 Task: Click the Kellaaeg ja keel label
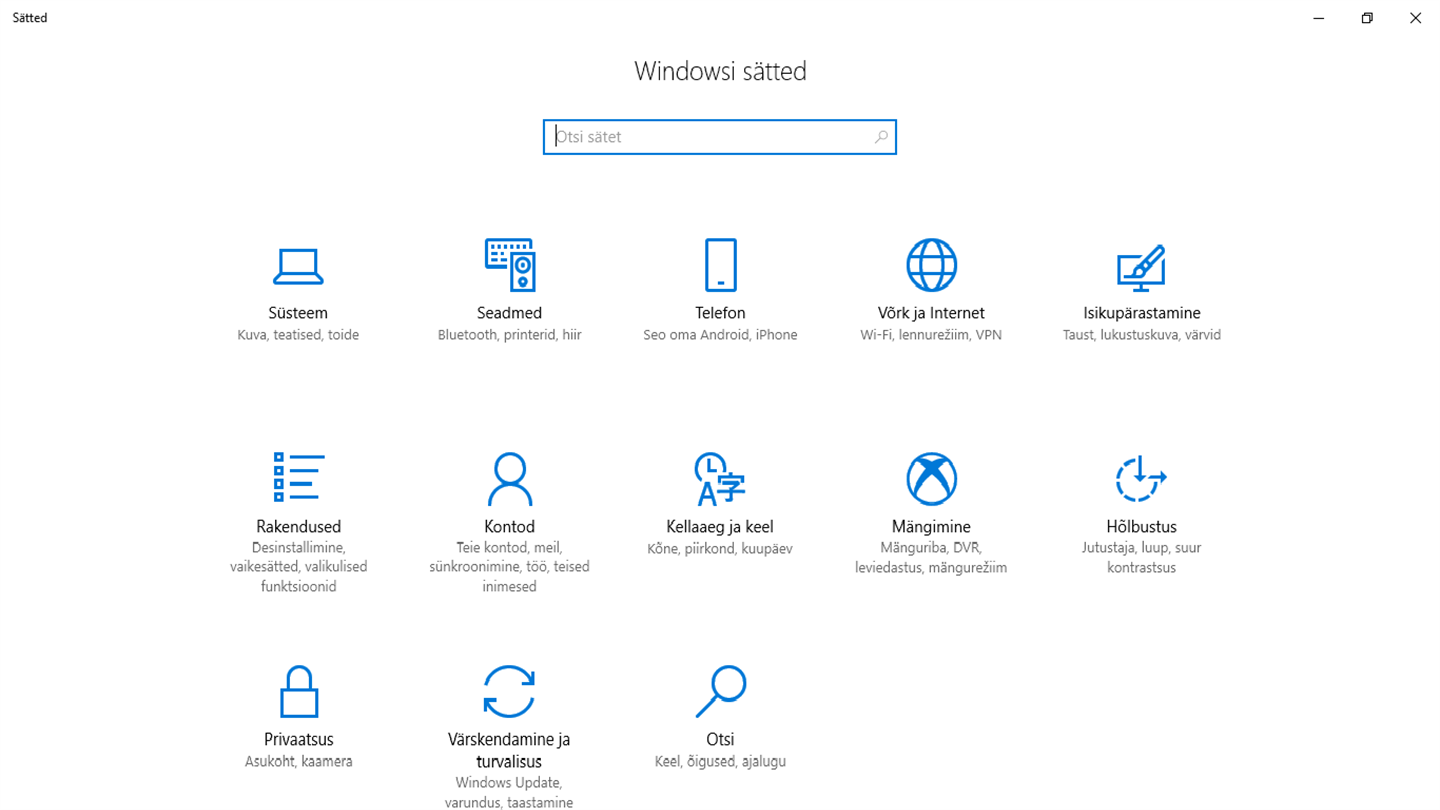click(720, 526)
